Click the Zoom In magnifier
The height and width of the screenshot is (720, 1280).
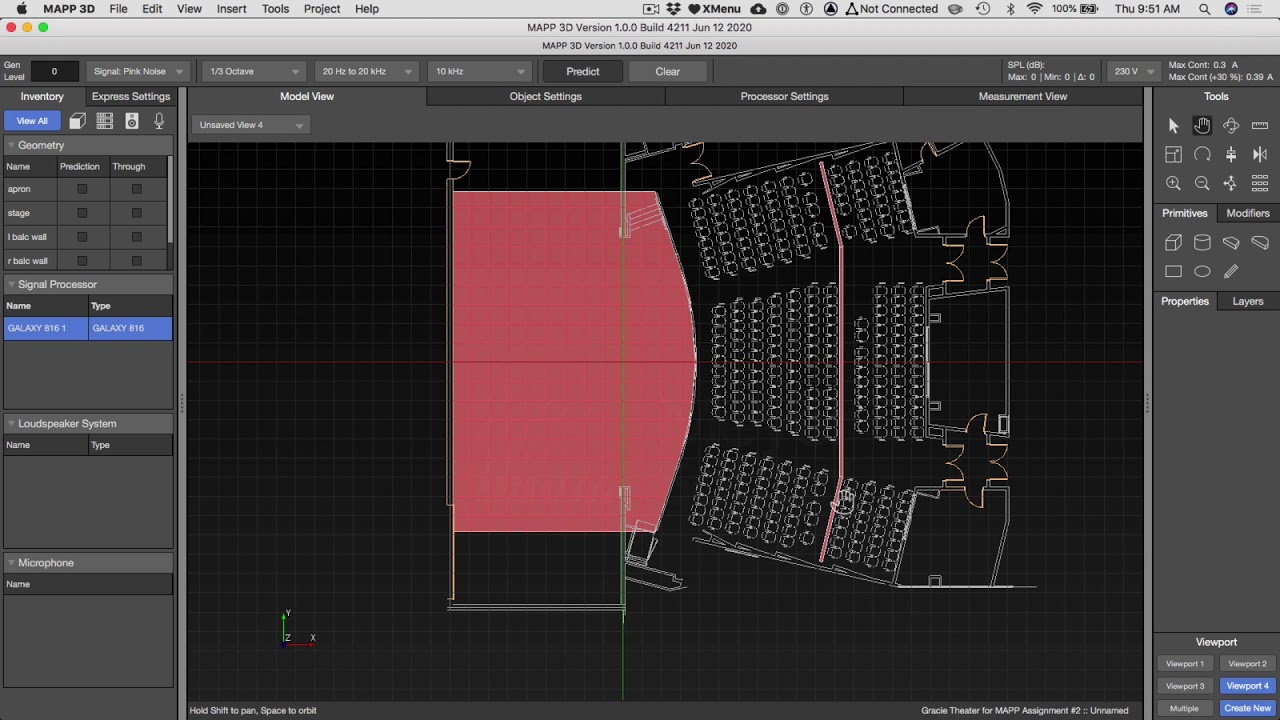pyautogui.click(x=1173, y=183)
